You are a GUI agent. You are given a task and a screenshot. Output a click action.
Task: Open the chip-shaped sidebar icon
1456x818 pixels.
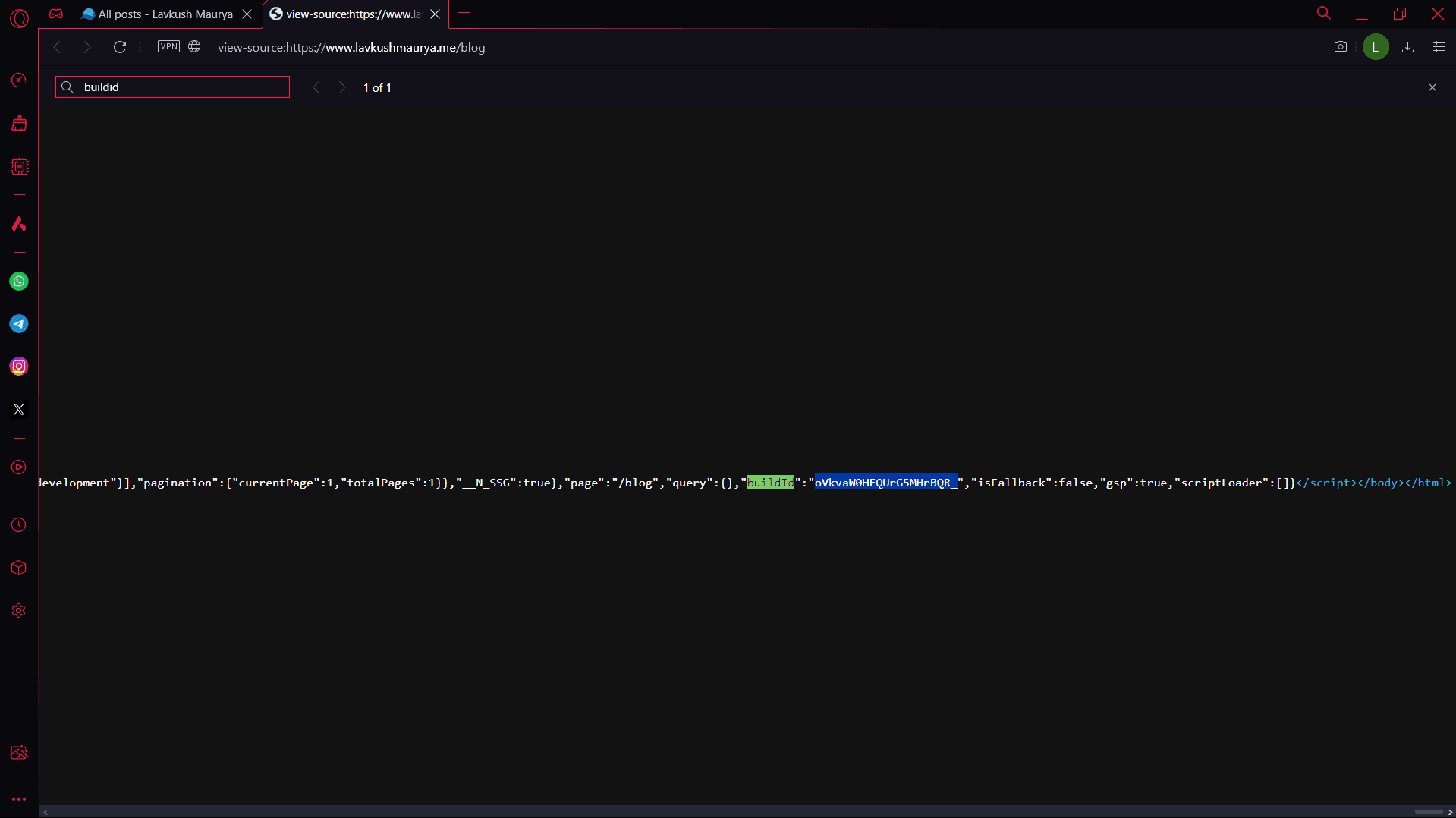[19, 167]
